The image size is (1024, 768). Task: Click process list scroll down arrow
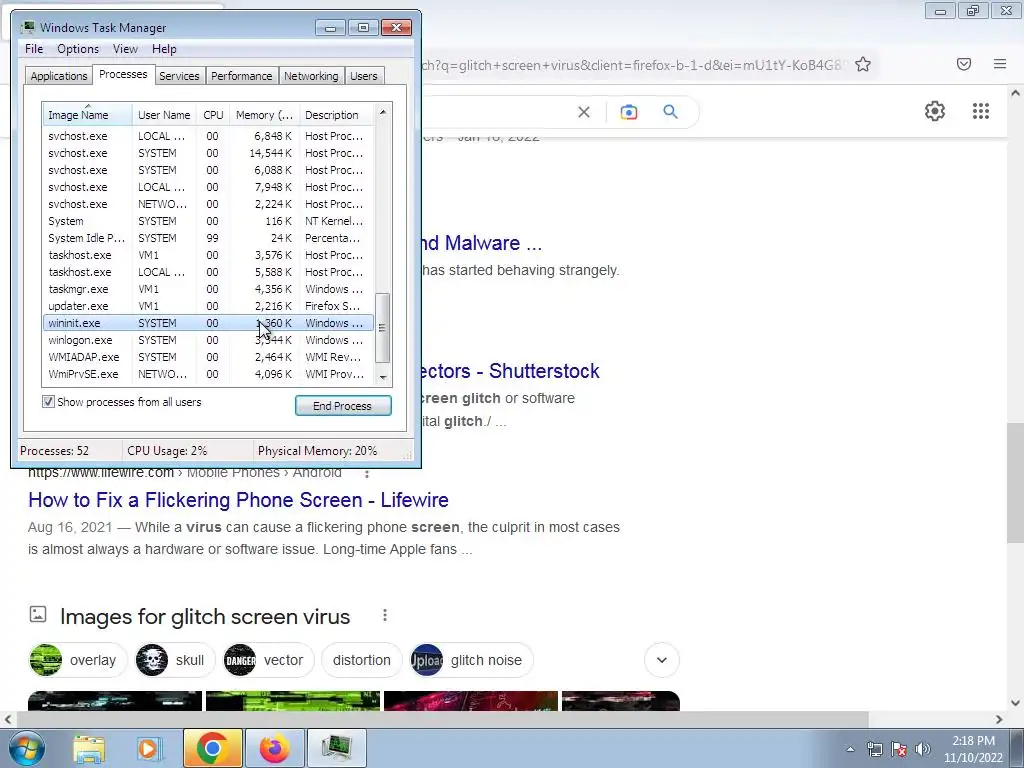coord(383,377)
